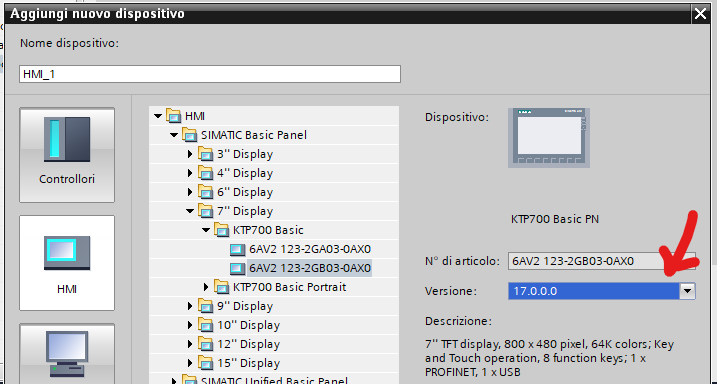This screenshot has height=384, width=717.
Task: Expand the 10'' Display folder
Action: (190, 325)
